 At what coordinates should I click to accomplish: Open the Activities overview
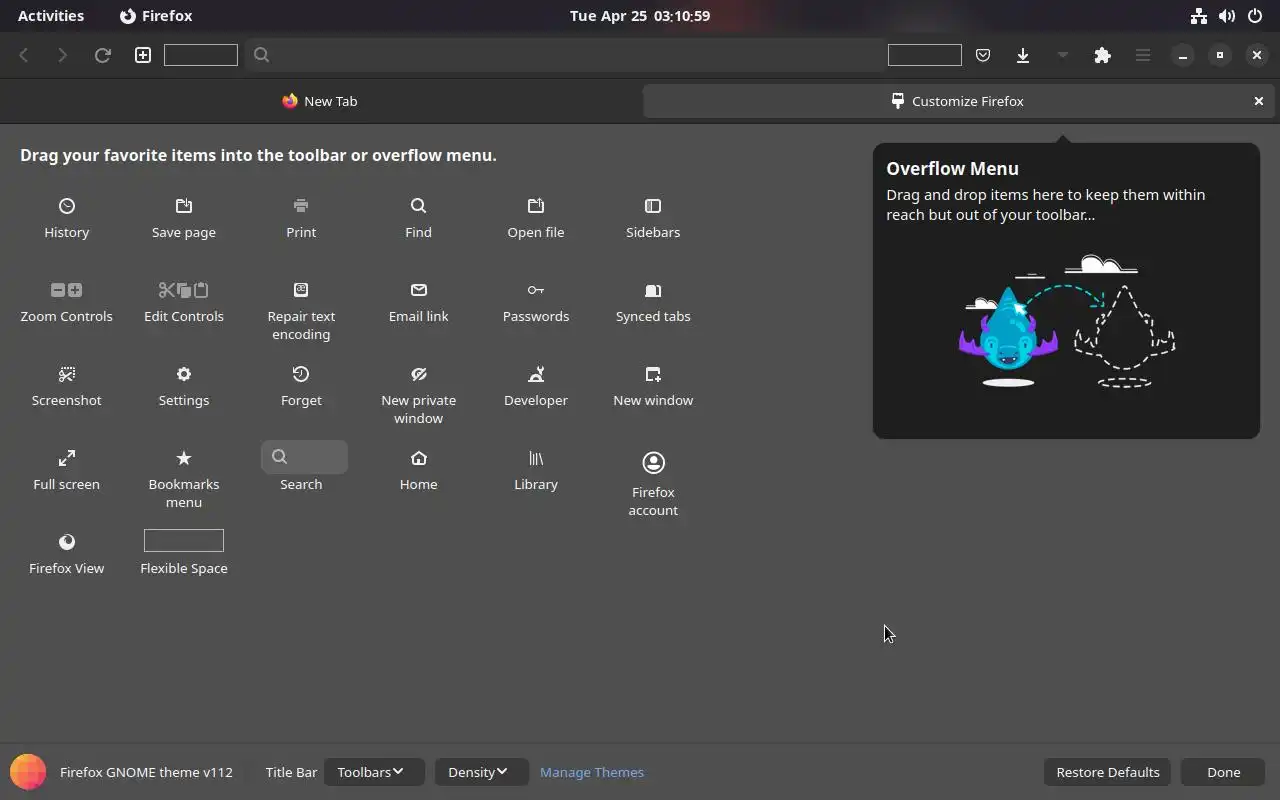[x=51, y=16]
